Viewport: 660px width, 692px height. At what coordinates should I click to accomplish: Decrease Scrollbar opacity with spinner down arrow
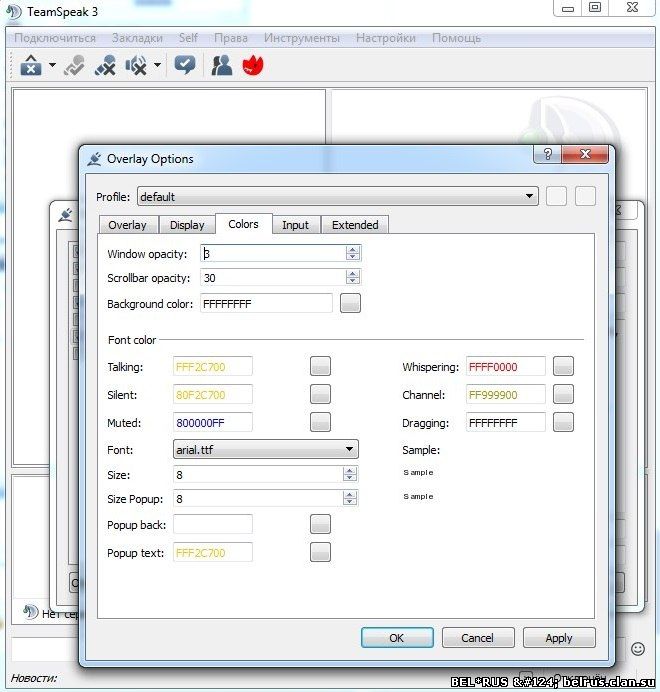click(x=352, y=282)
